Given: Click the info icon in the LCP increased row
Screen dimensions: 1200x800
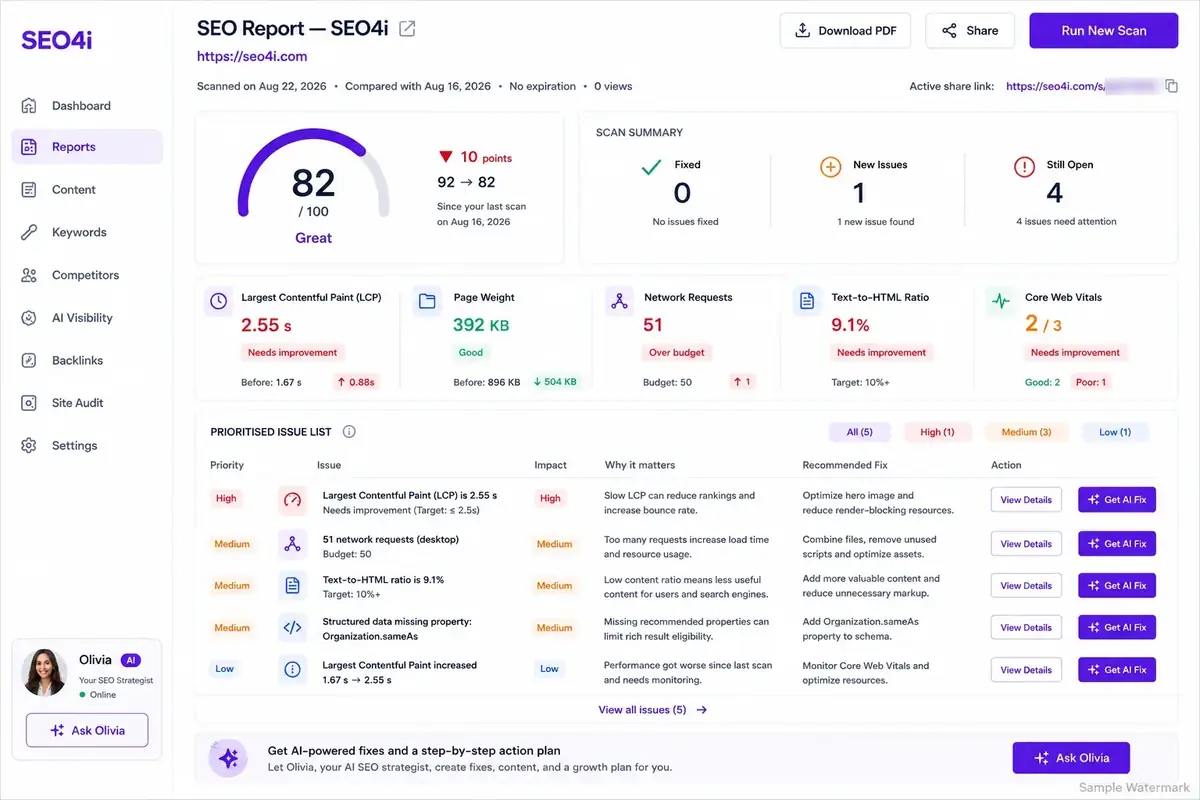Looking at the screenshot, I should pyautogui.click(x=292, y=670).
